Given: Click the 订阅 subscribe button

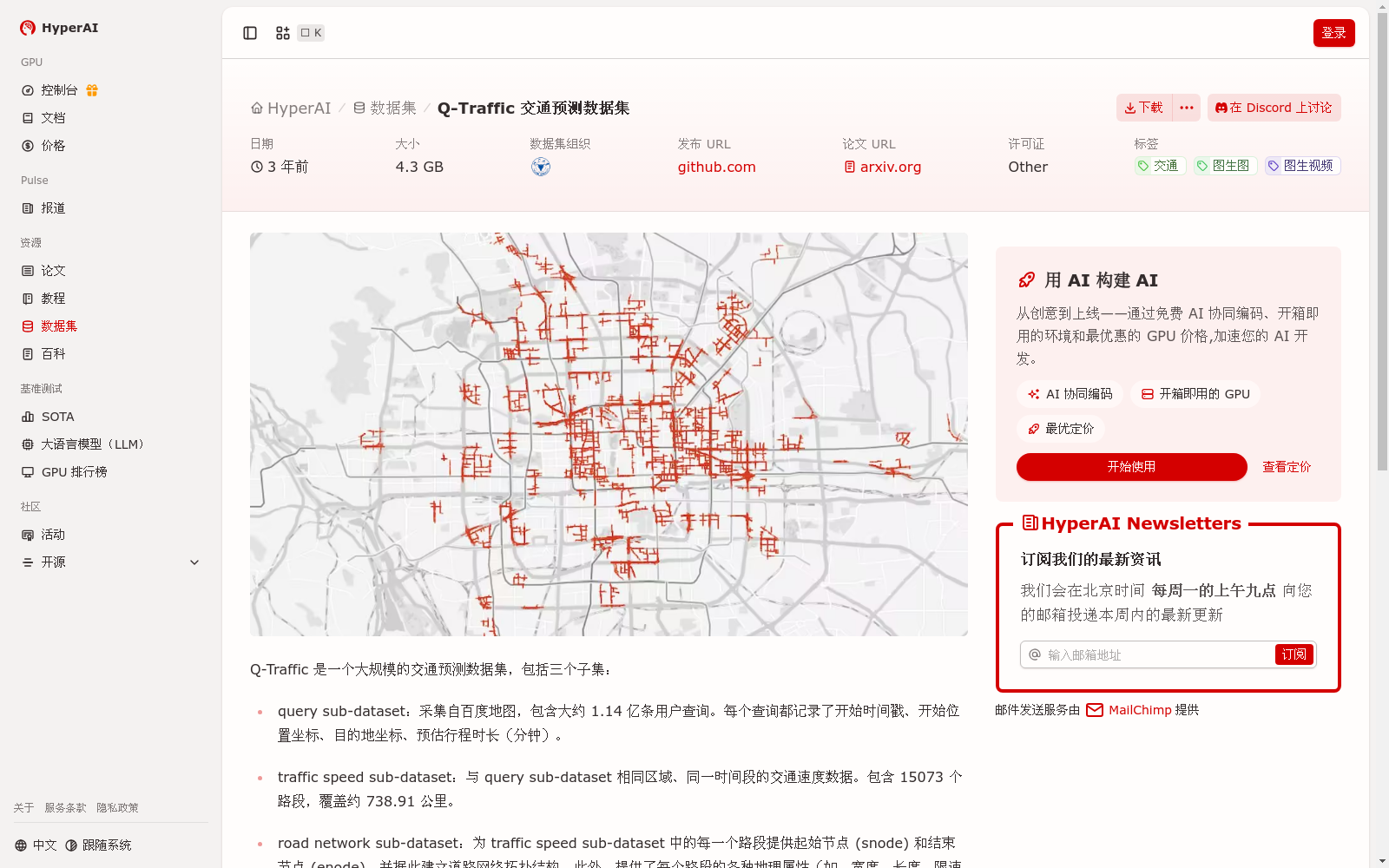Looking at the screenshot, I should click(x=1294, y=654).
